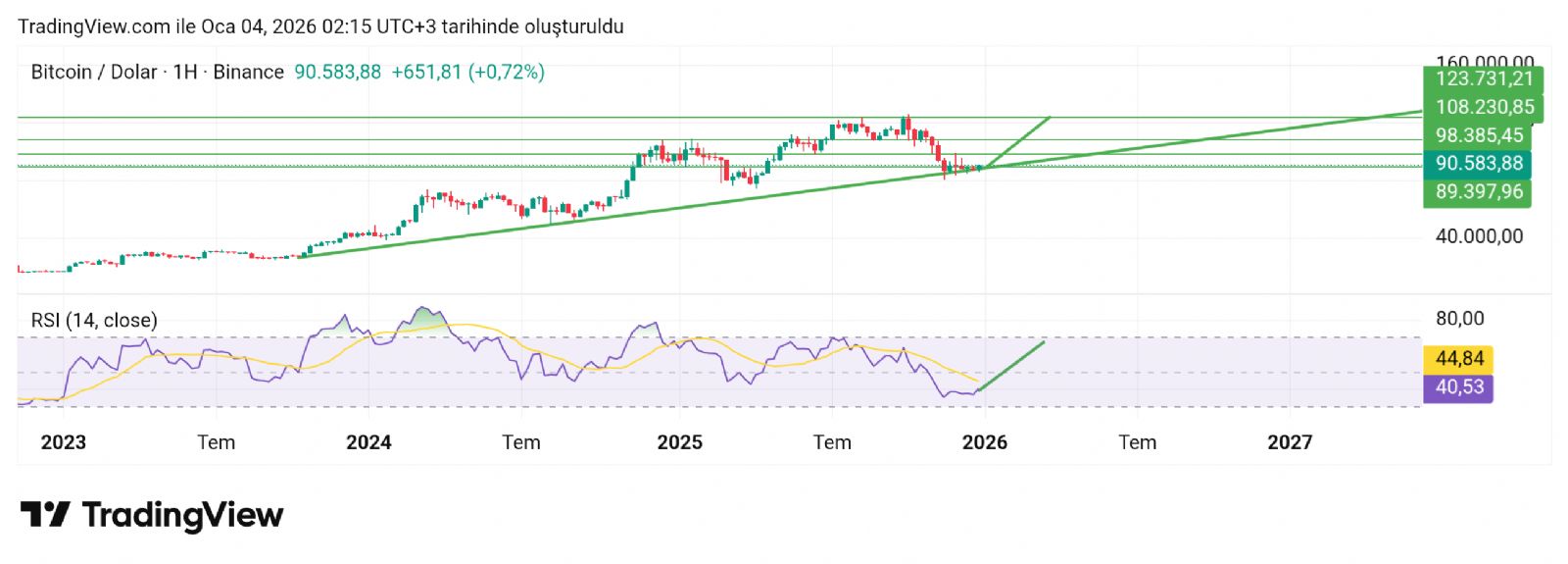Click the 2024 label on time axis
Screen dimensions: 1568x564
[x=368, y=442]
